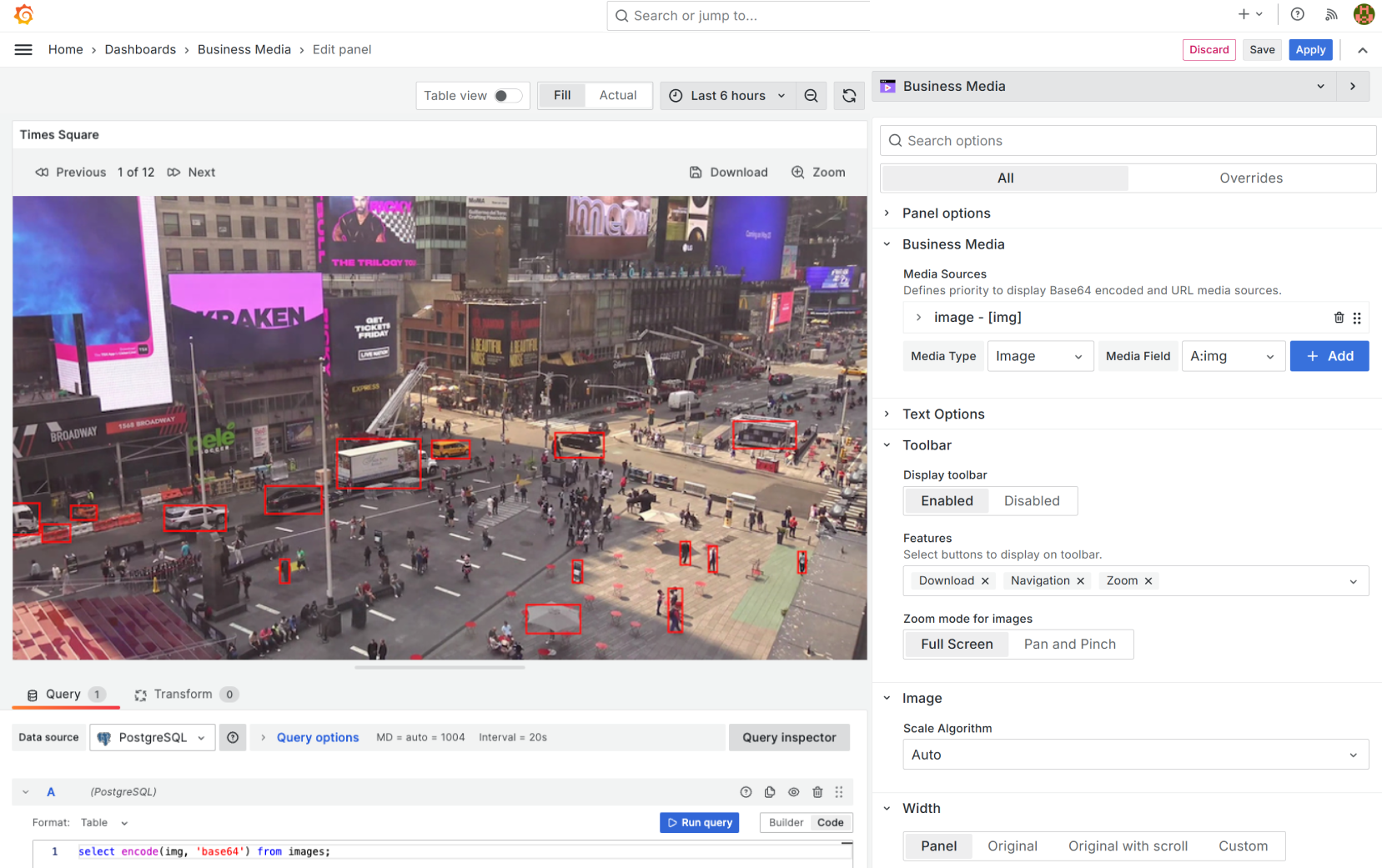Select Pan and Pinch zoom mode

[1069, 645]
